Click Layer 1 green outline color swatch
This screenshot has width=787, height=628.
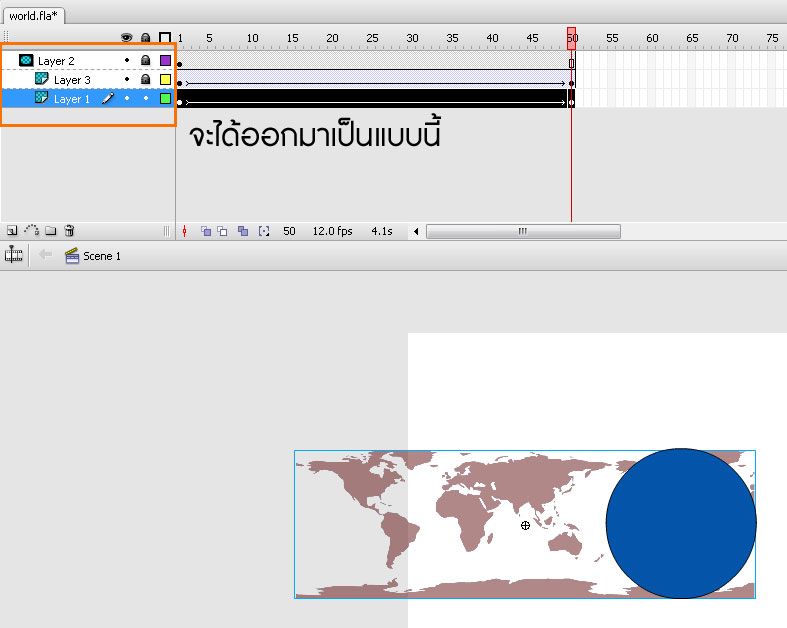click(165, 99)
